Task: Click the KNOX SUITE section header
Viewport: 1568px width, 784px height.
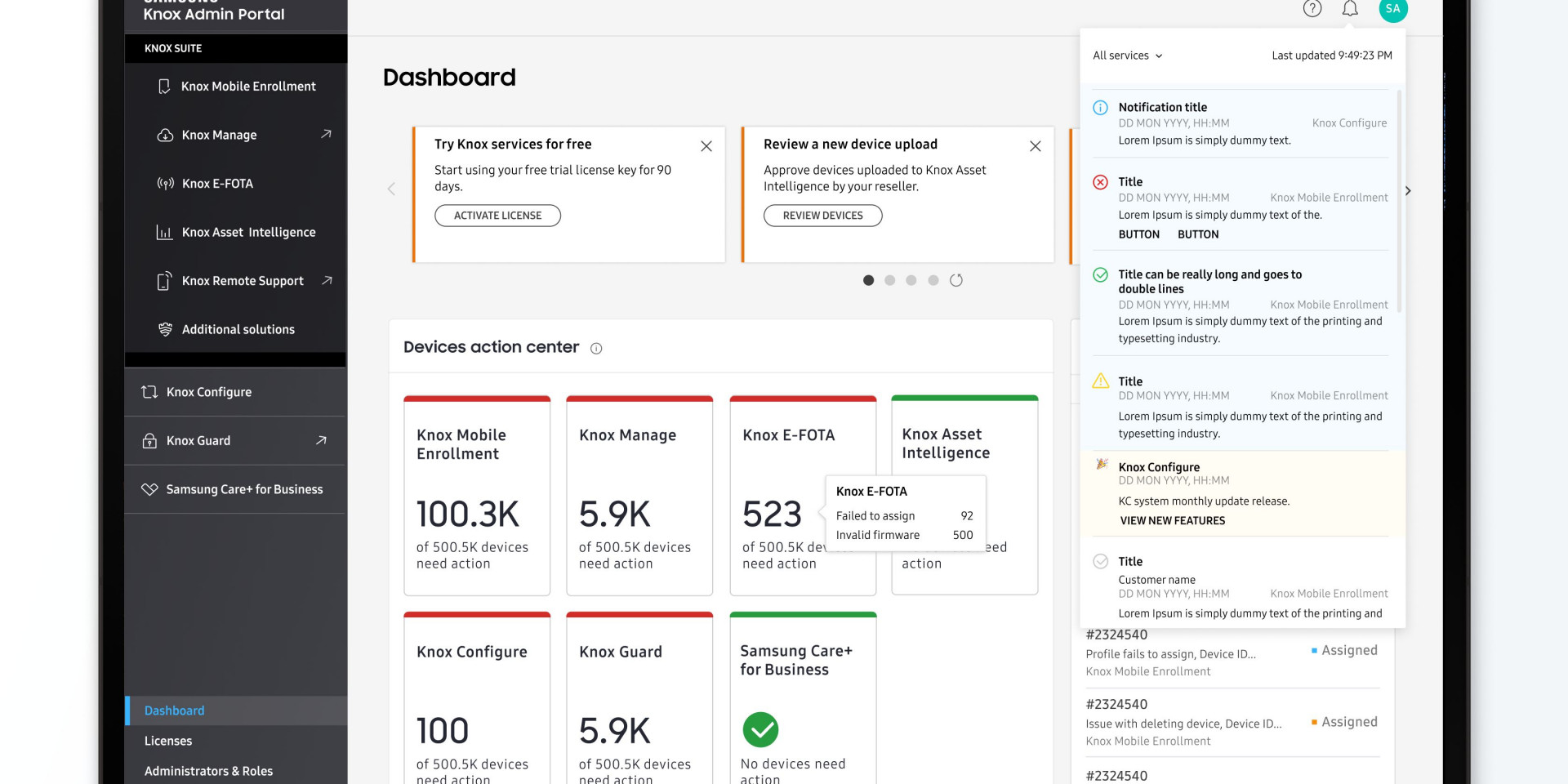Action: click(x=236, y=48)
